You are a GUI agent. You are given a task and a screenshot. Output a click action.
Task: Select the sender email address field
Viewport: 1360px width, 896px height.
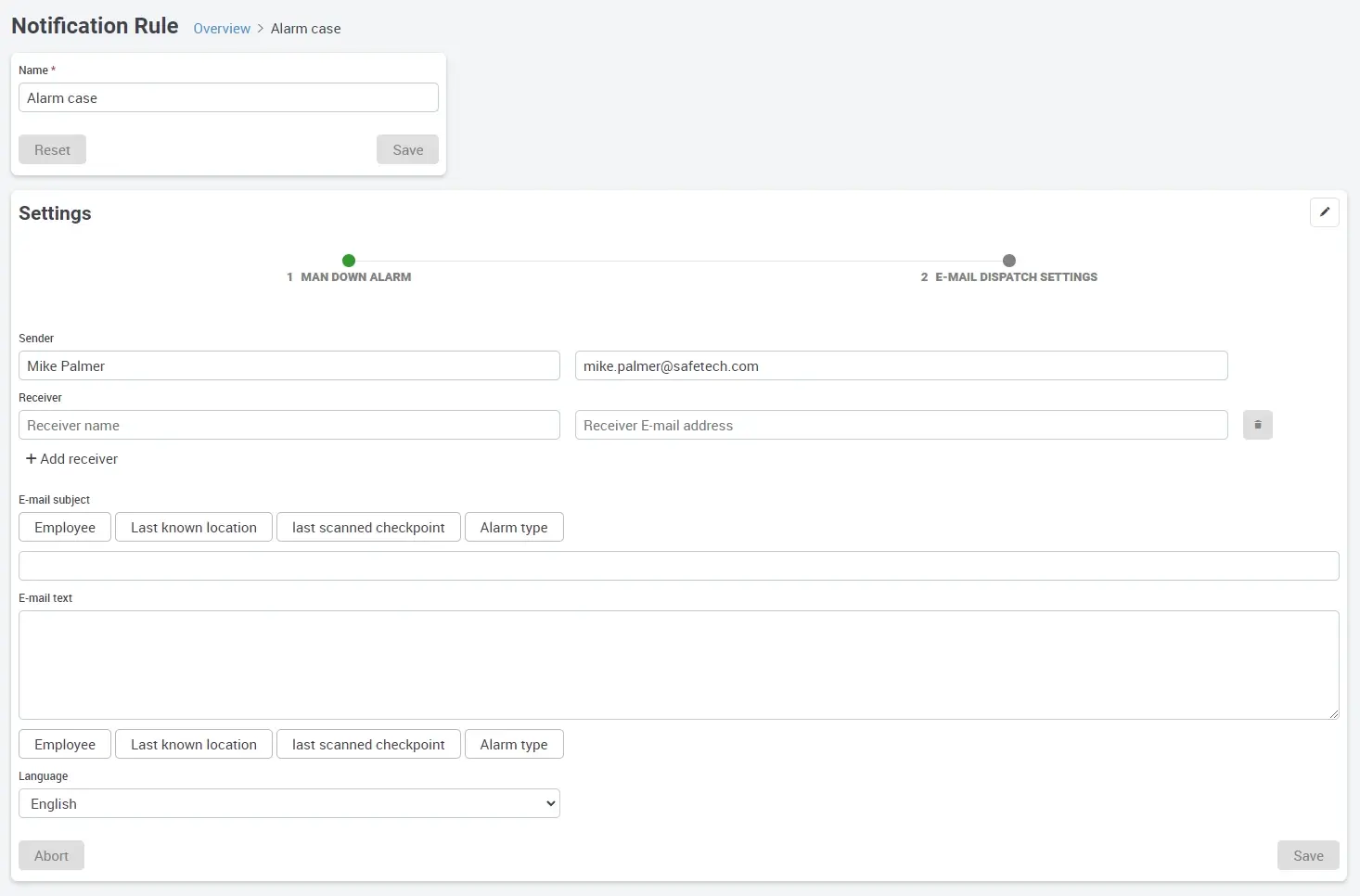(901, 365)
